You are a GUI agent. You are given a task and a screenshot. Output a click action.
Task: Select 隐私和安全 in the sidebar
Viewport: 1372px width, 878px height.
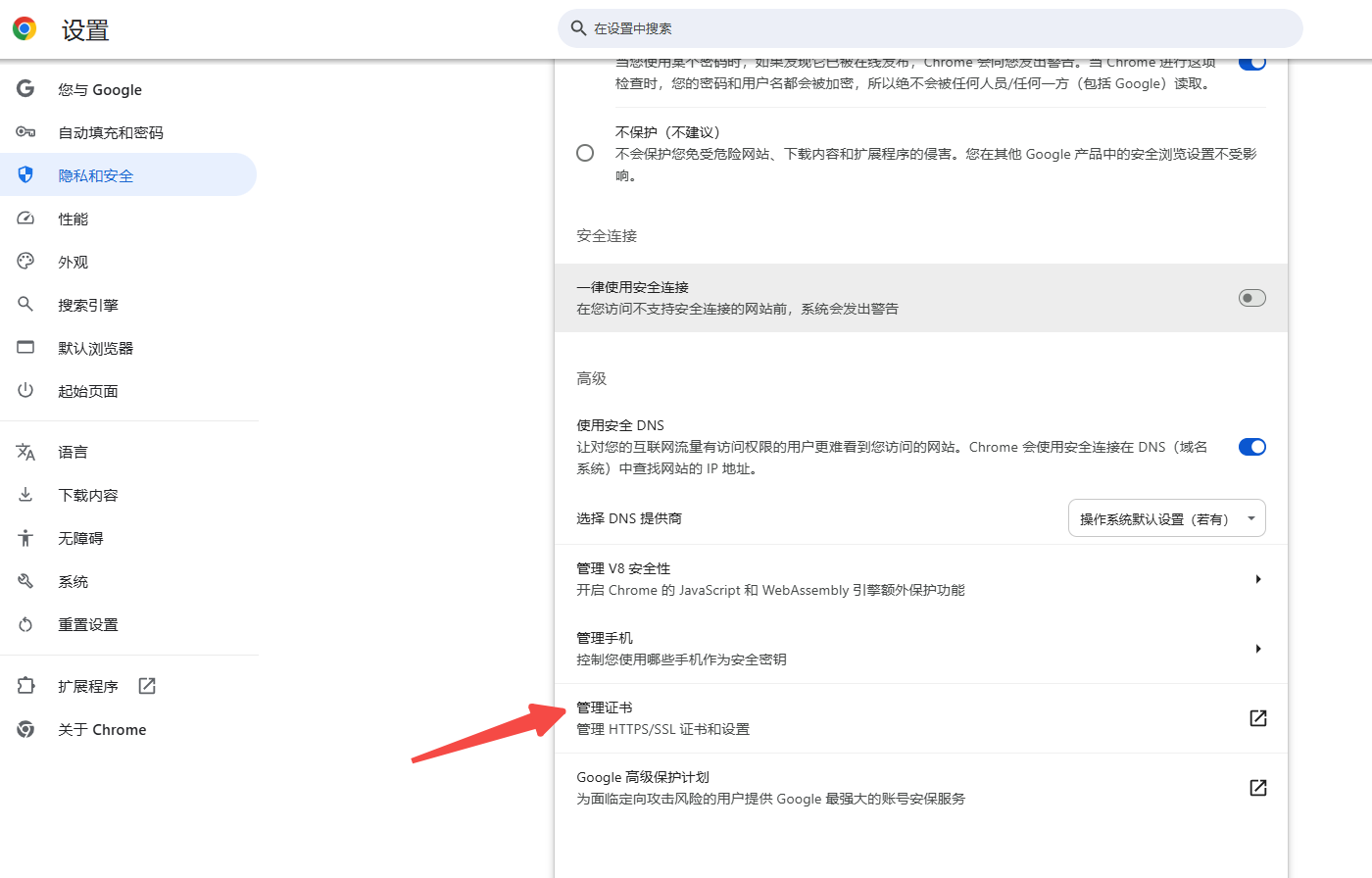128,175
